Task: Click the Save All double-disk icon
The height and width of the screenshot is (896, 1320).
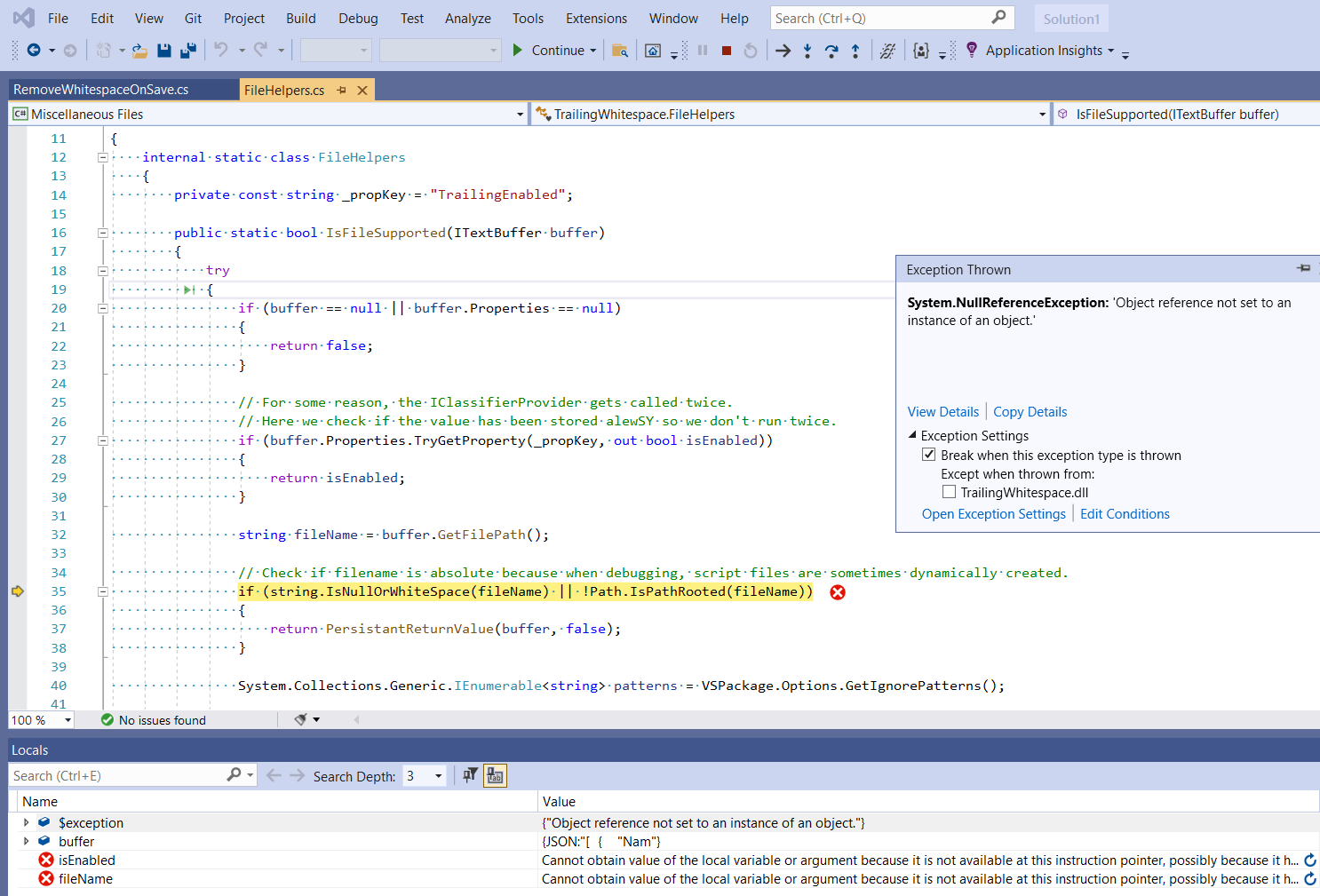Action: 187,51
